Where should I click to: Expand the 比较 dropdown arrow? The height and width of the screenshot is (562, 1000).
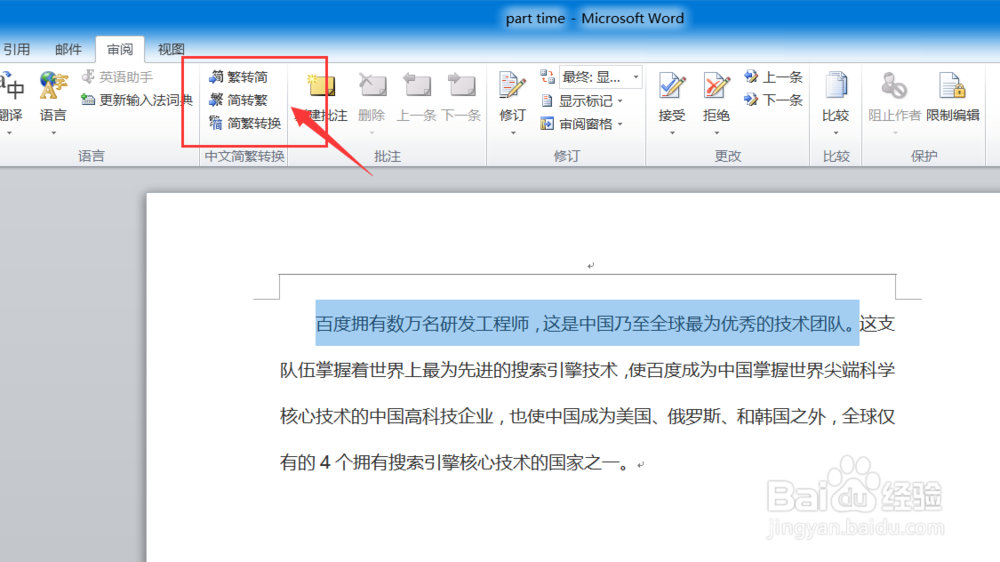pos(835,133)
